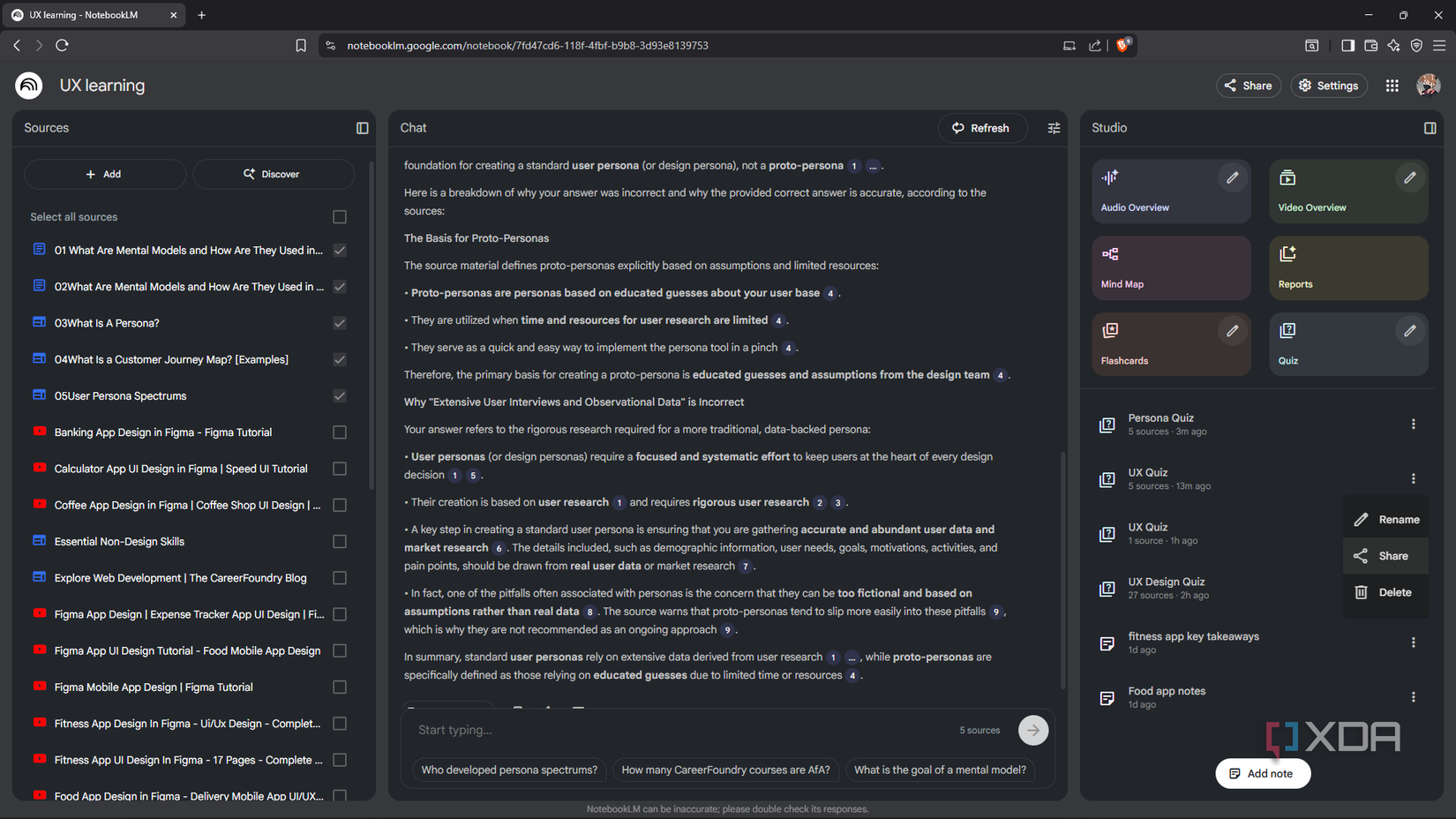Click the Add note button
Viewport: 1456px width, 819px height.
pos(1263,774)
